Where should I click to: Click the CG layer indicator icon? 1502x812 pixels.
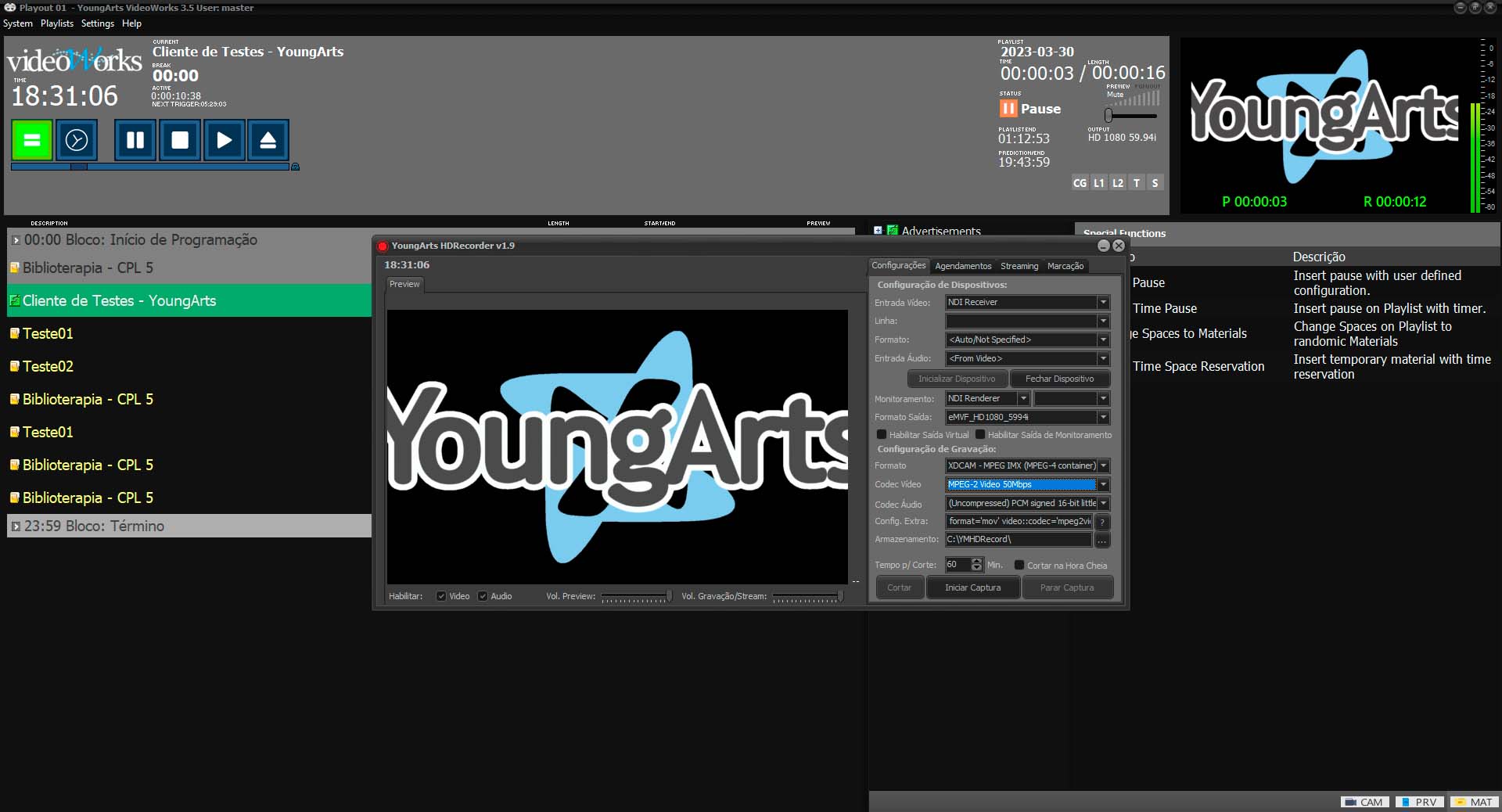point(1080,182)
